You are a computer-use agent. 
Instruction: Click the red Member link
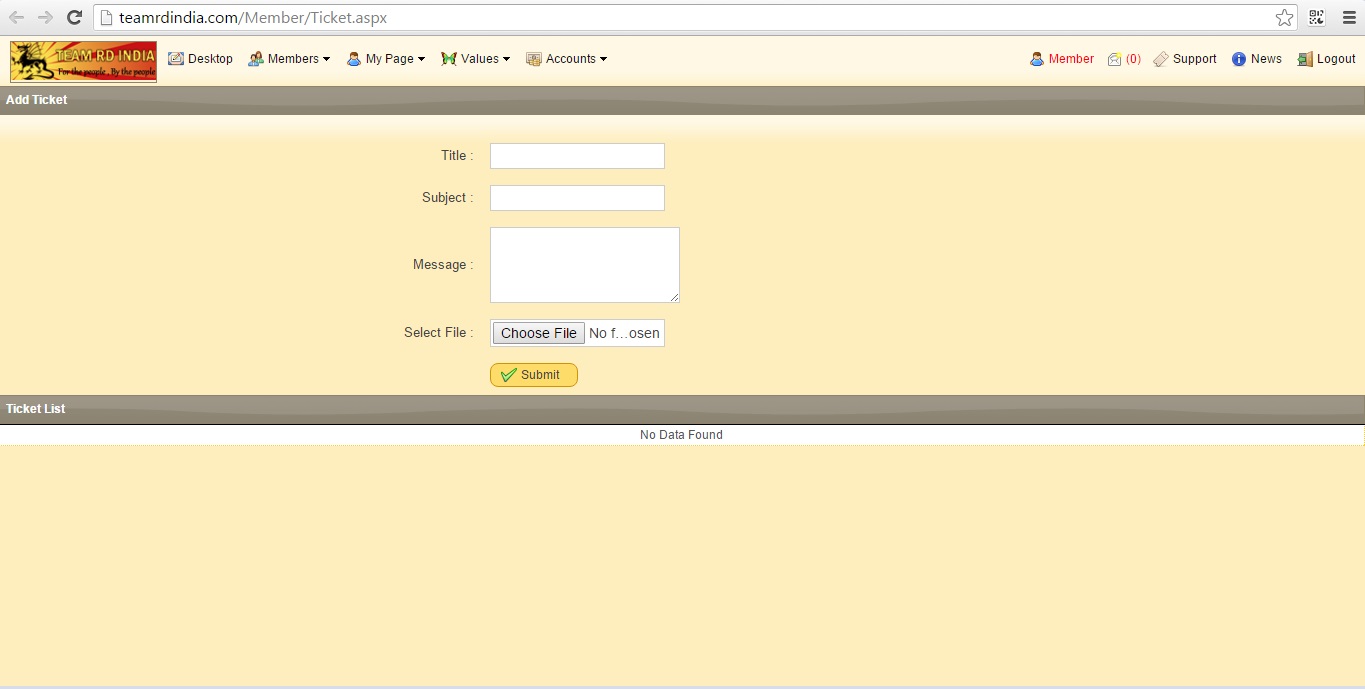(1070, 59)
